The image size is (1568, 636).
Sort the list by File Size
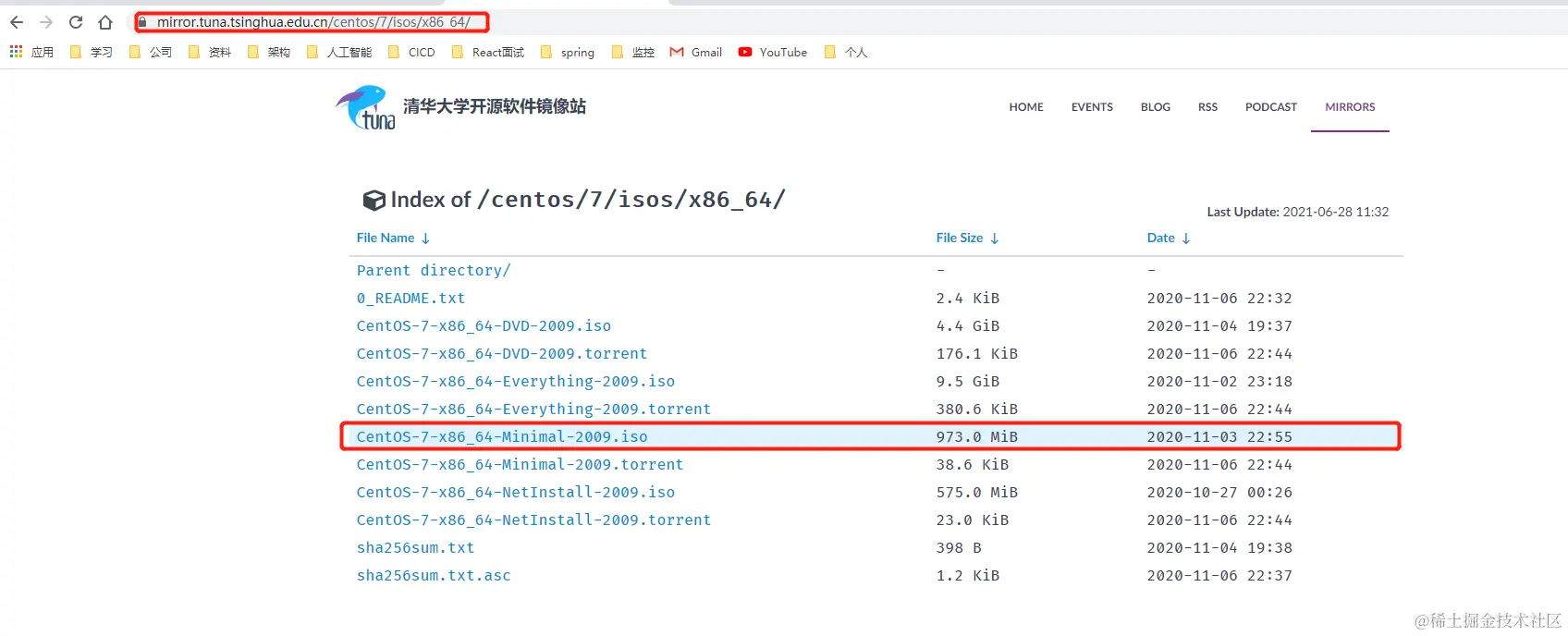tap(967, 238)
